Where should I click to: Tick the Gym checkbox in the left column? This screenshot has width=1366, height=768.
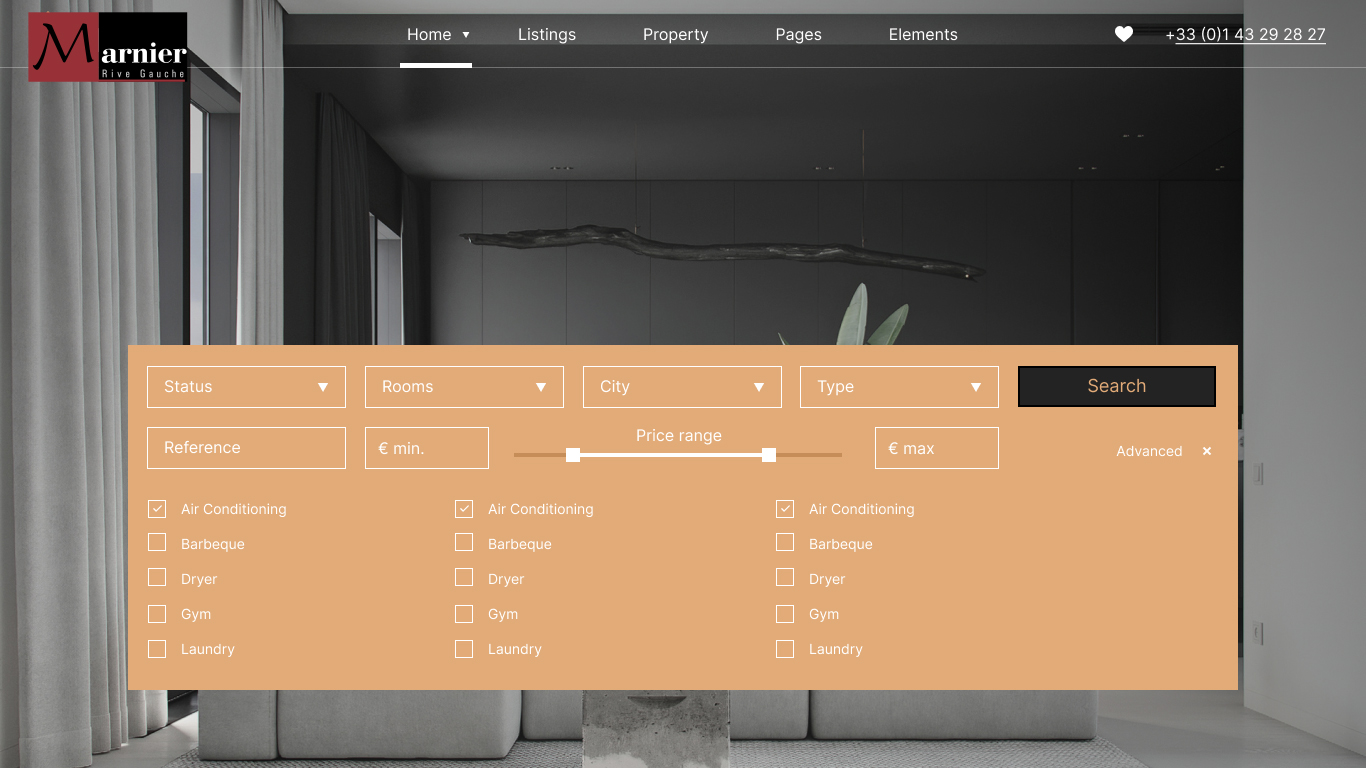pos(157,614)
